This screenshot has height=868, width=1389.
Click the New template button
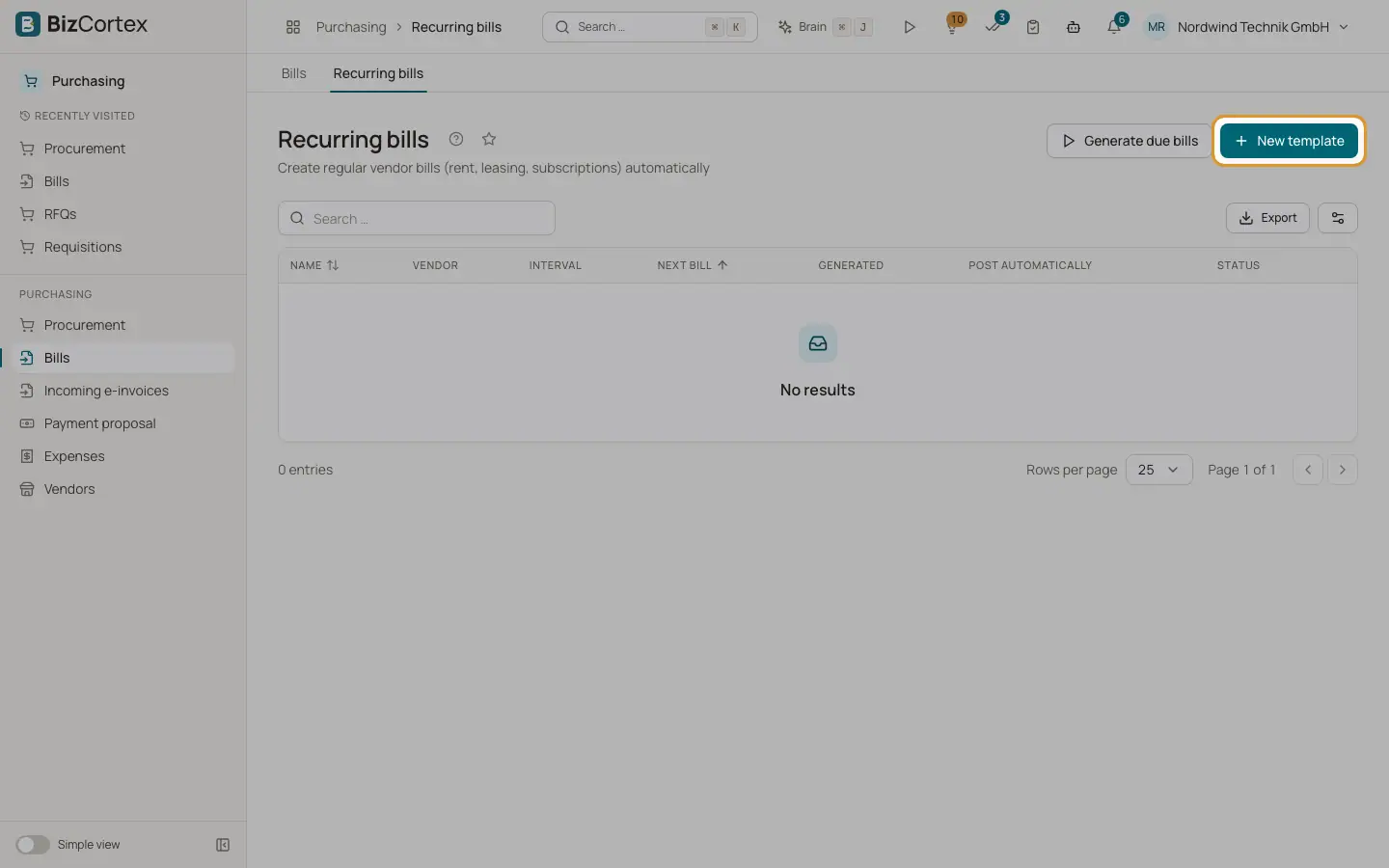tap(1289, 141)
